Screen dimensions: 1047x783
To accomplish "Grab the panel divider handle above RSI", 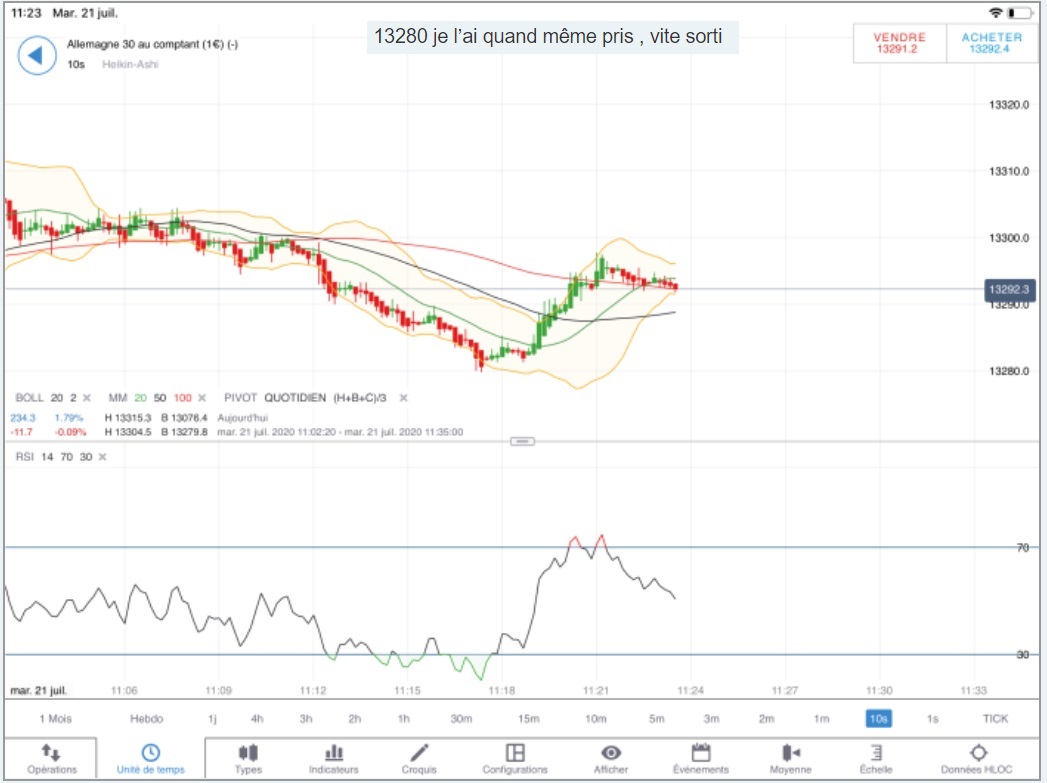I will coord(522,441).
